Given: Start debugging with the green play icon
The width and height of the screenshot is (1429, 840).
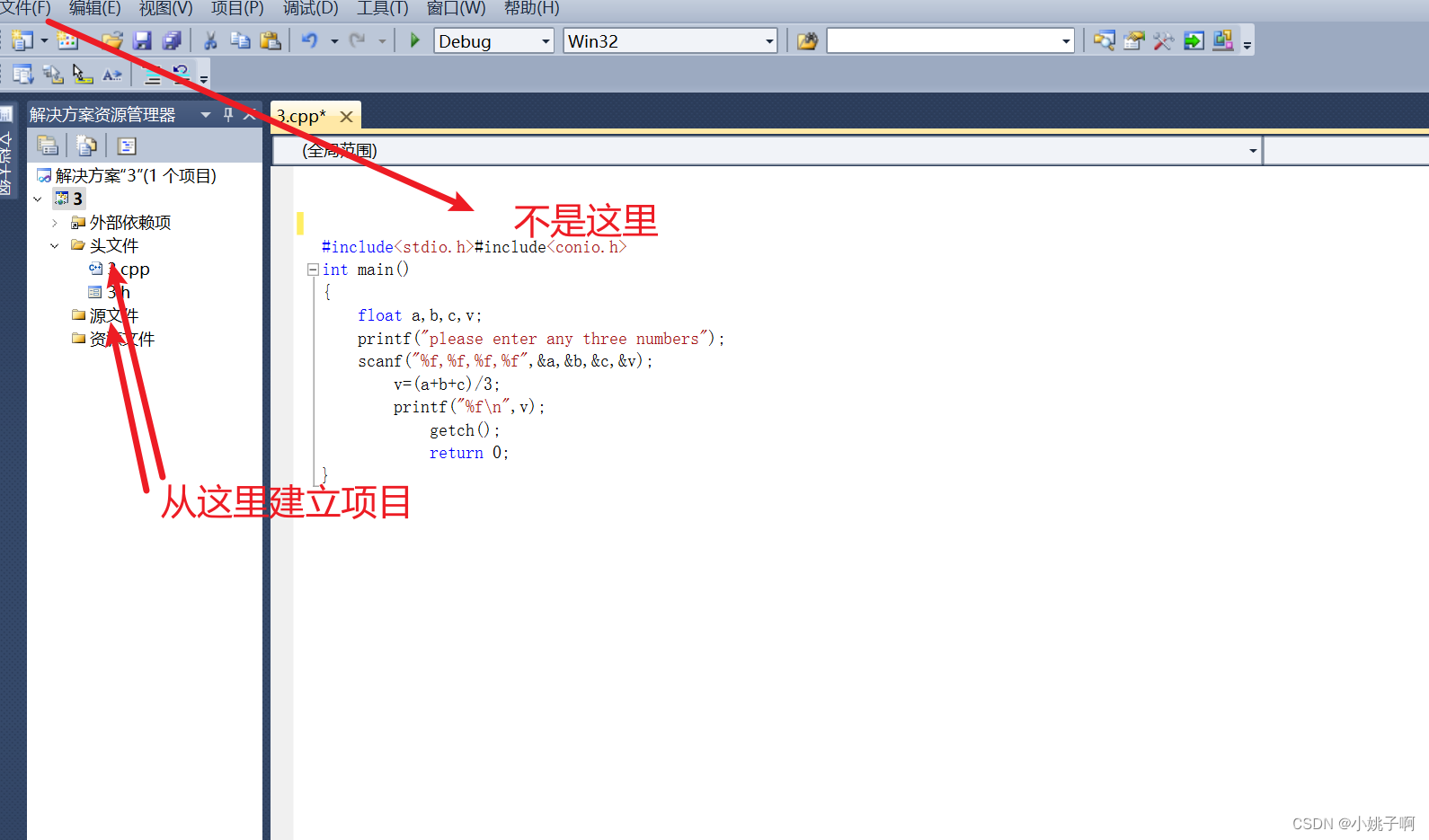Looking at the screenshot, I should [414, 40].
